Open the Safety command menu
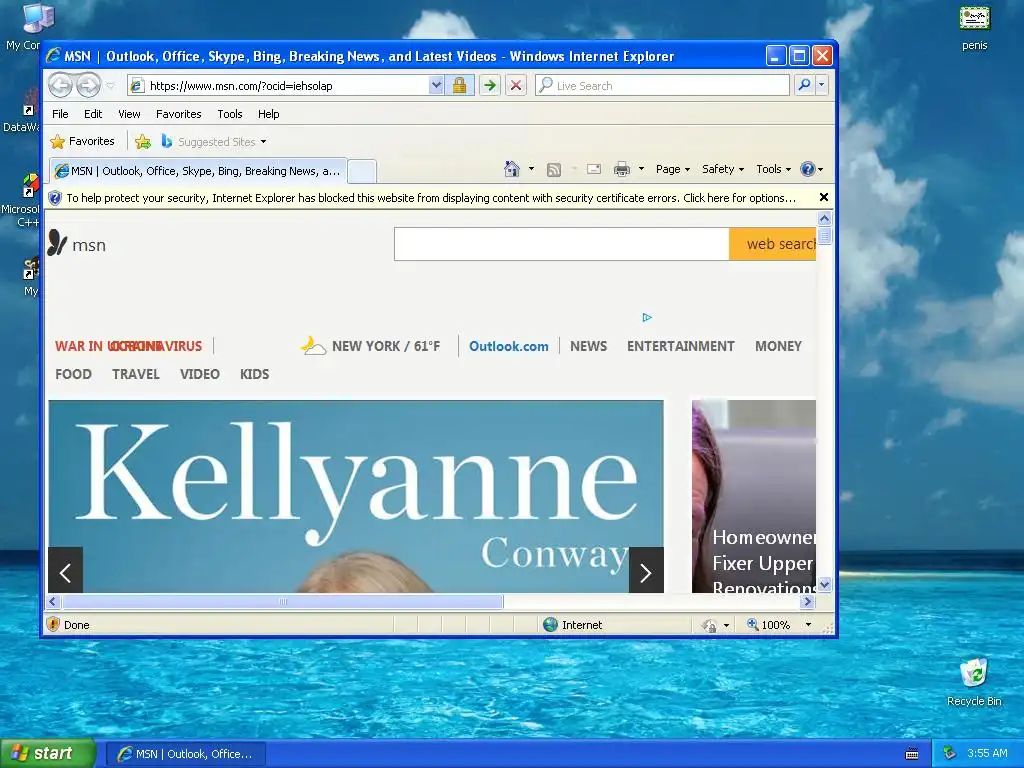 [723, 169]
